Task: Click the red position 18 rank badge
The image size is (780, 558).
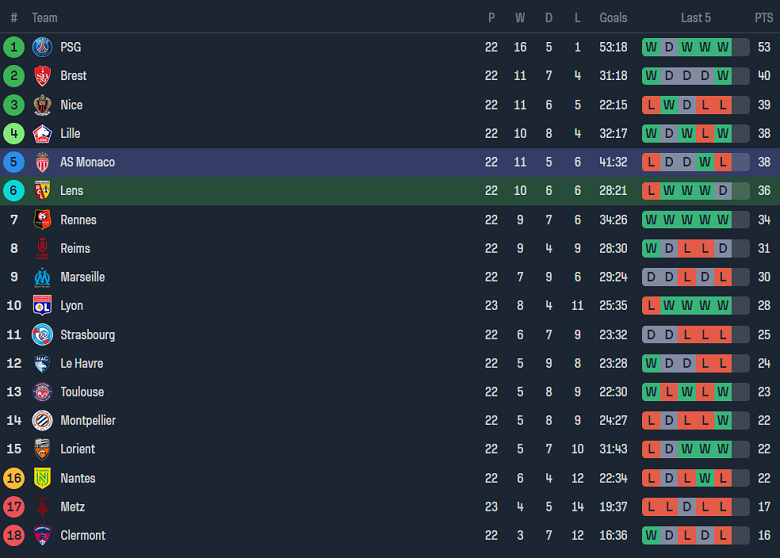Action: coord(14,536)
